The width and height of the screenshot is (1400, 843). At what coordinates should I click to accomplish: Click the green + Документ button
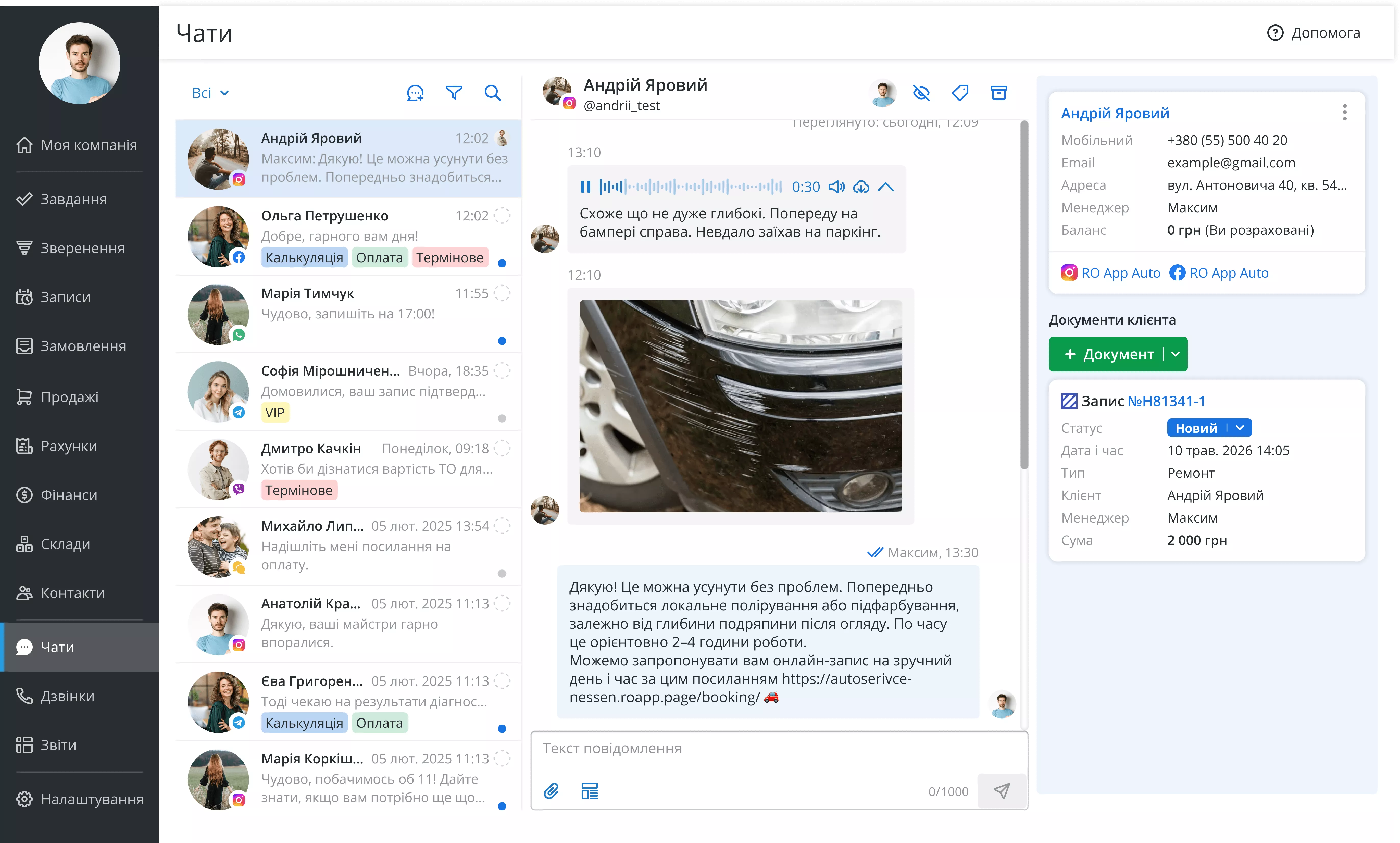[1107, 354]
